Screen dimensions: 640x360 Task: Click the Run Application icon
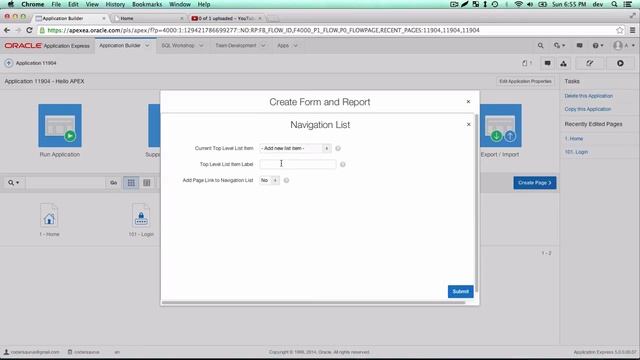coord(60,125)
